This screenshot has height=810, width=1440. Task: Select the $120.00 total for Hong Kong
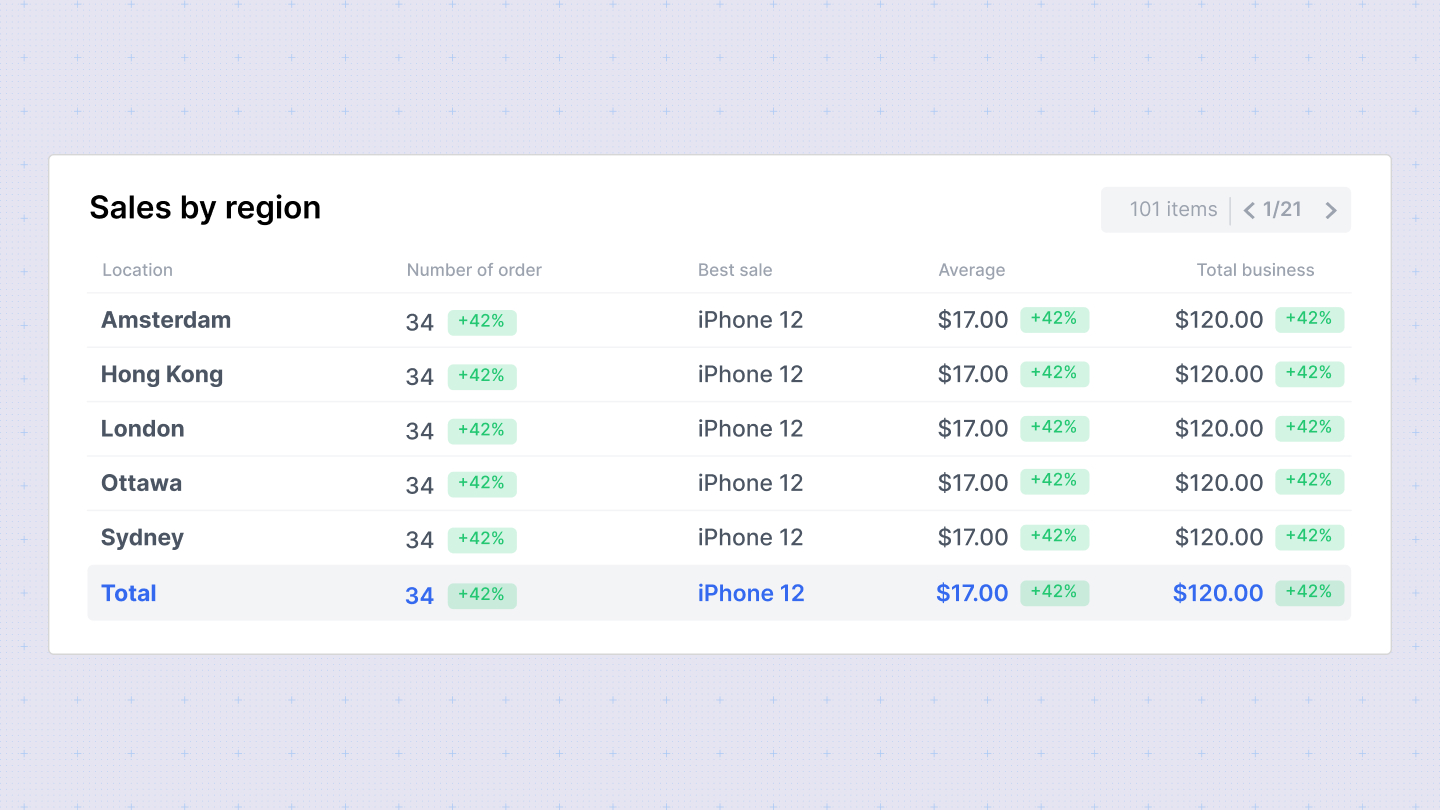pos(1219,373)
